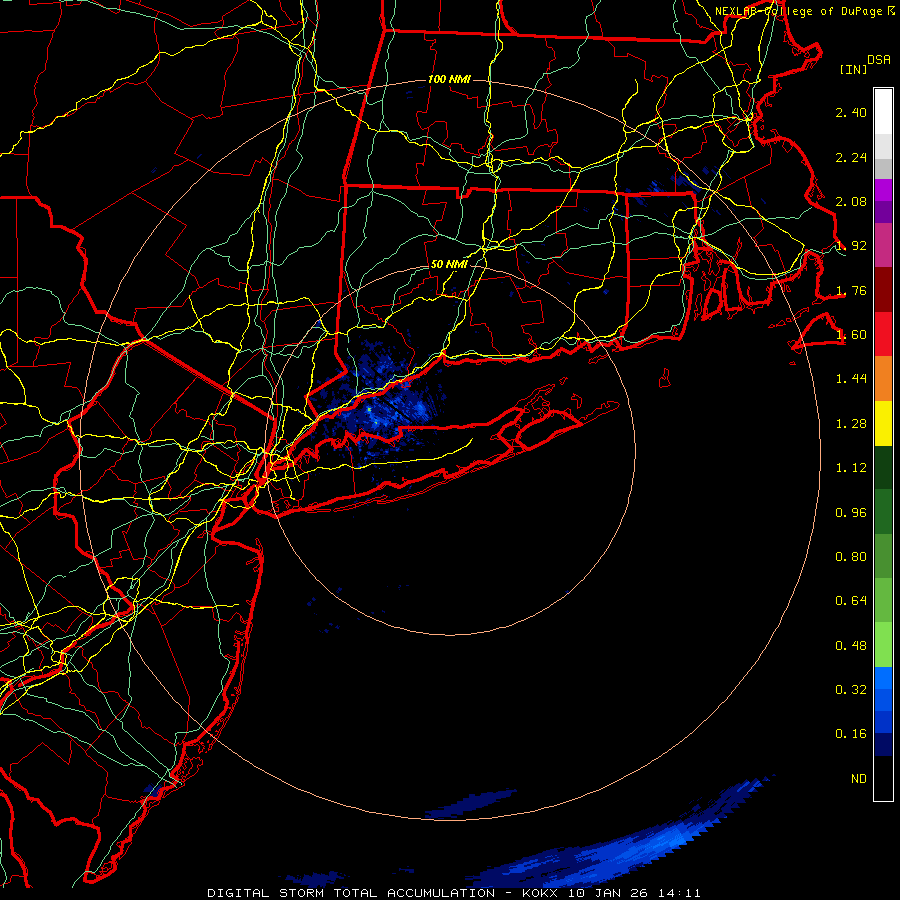Image resolution: width=900 pixels, height=900 pixels.
Task: Click the [IN] units label
Action: coord(853,69)
